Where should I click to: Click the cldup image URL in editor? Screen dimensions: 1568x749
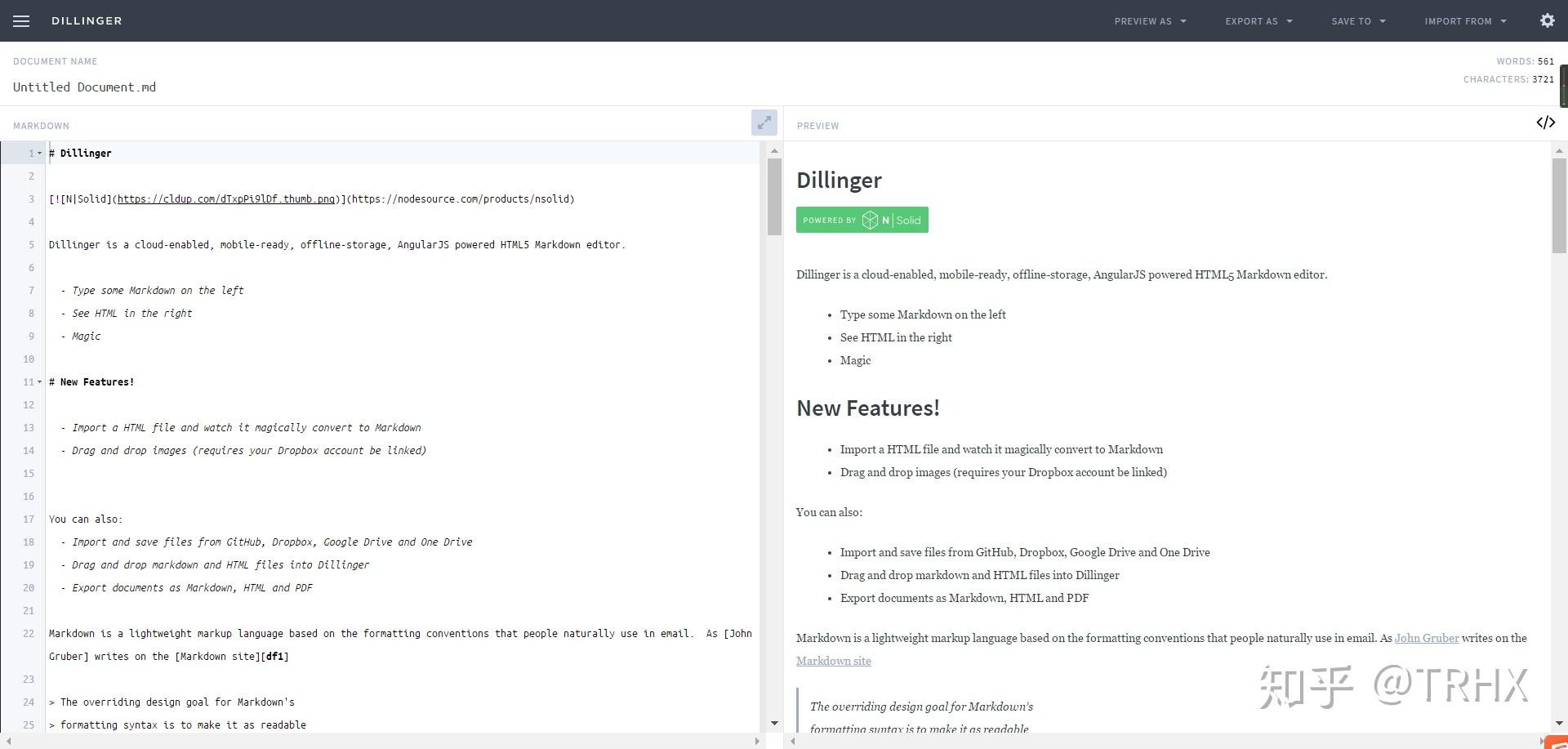tap(226, 199)
